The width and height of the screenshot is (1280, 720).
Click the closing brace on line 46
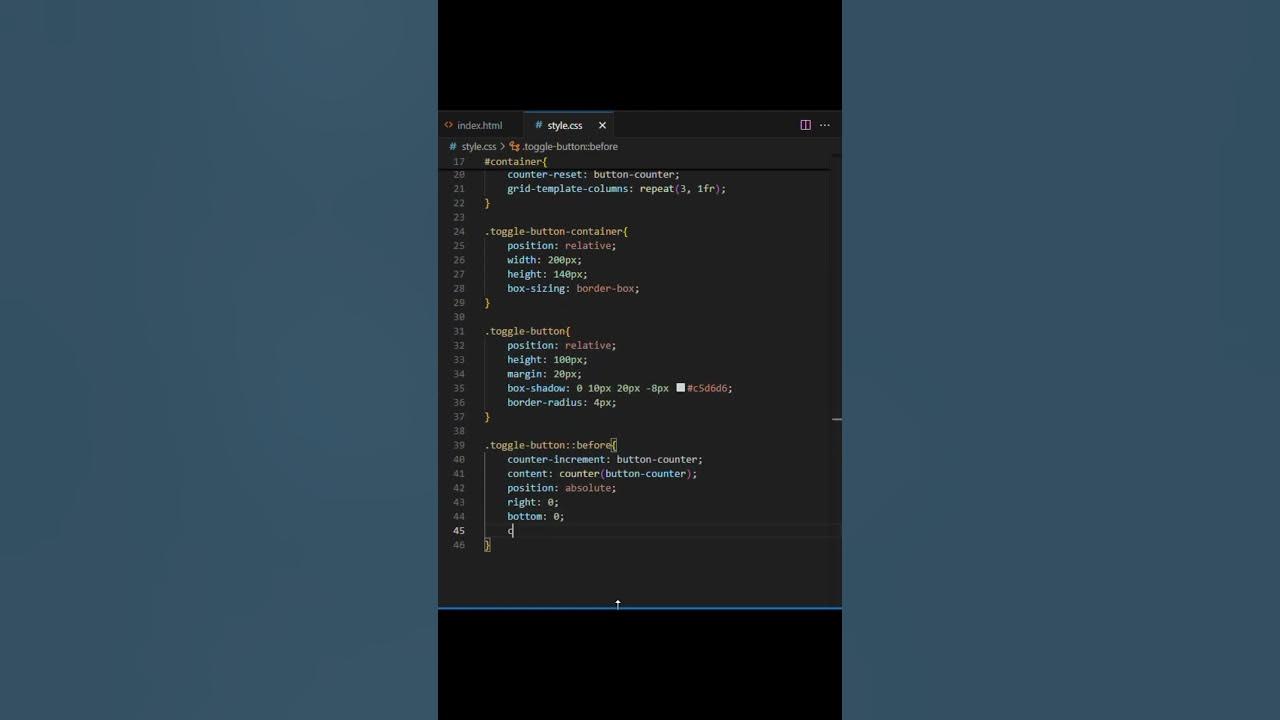pos(487,545)
